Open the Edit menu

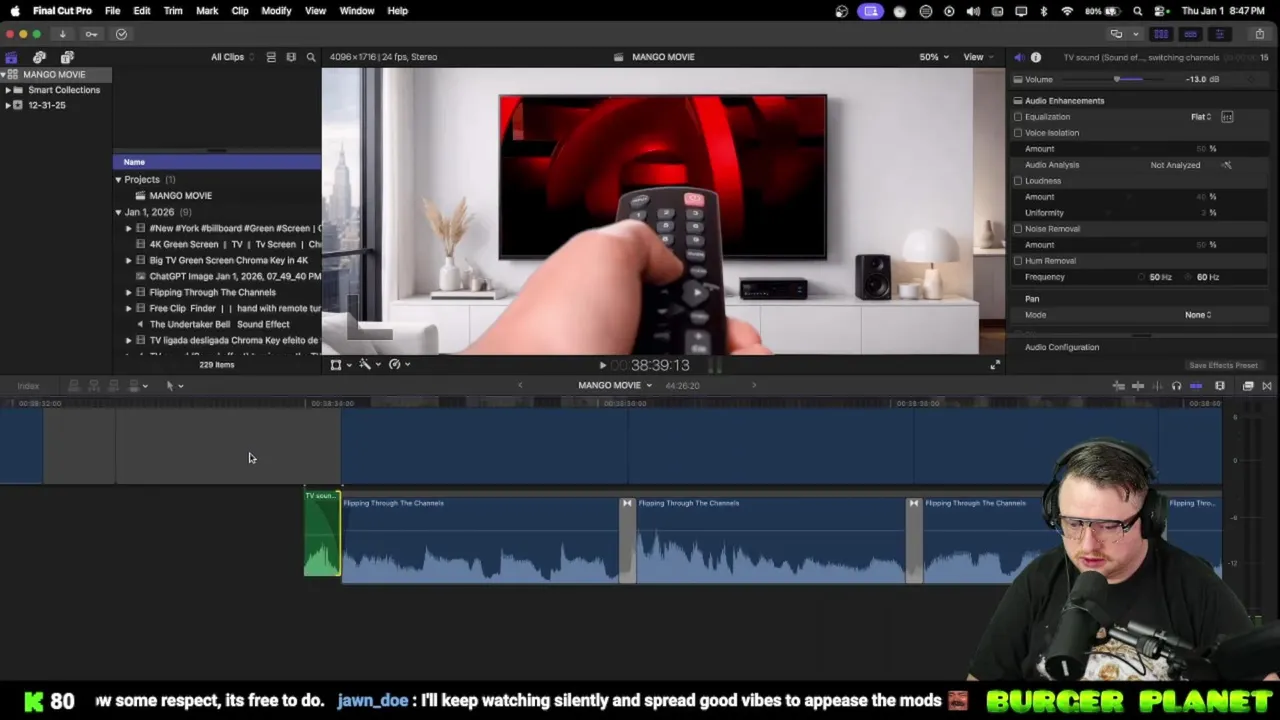point(142,11)
